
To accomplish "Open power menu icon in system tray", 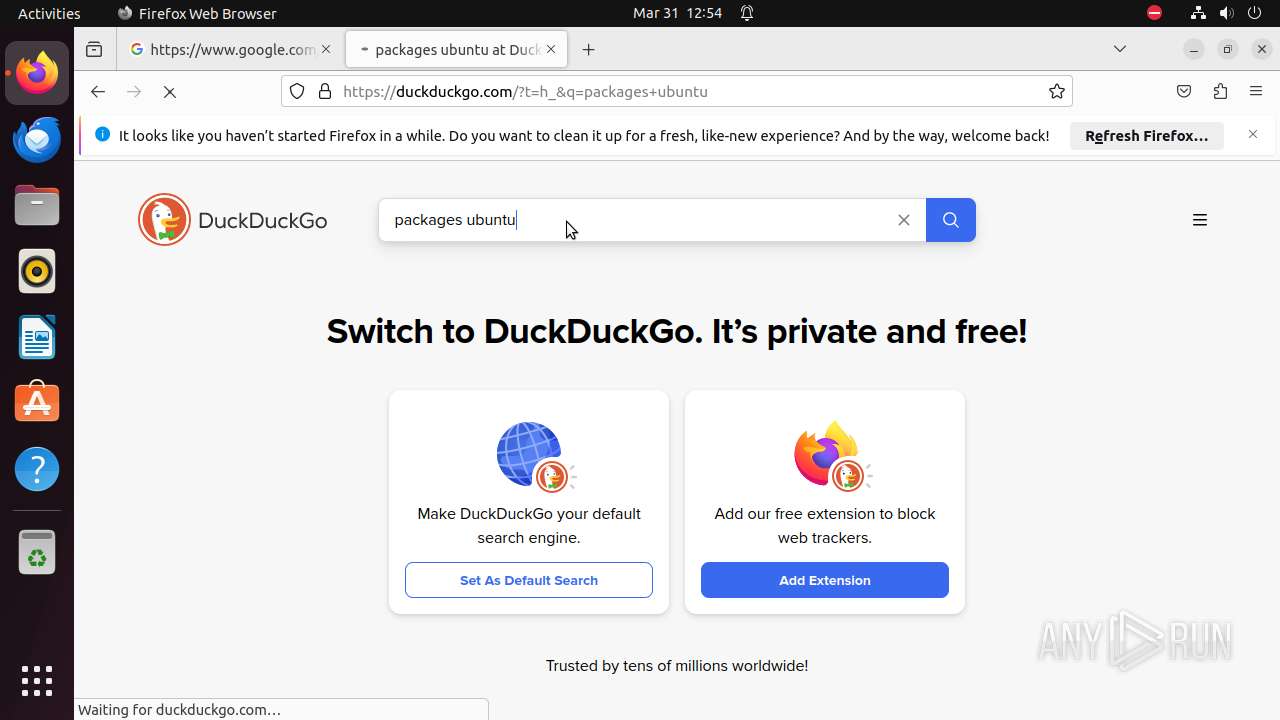I will [x=1254, y=13].
